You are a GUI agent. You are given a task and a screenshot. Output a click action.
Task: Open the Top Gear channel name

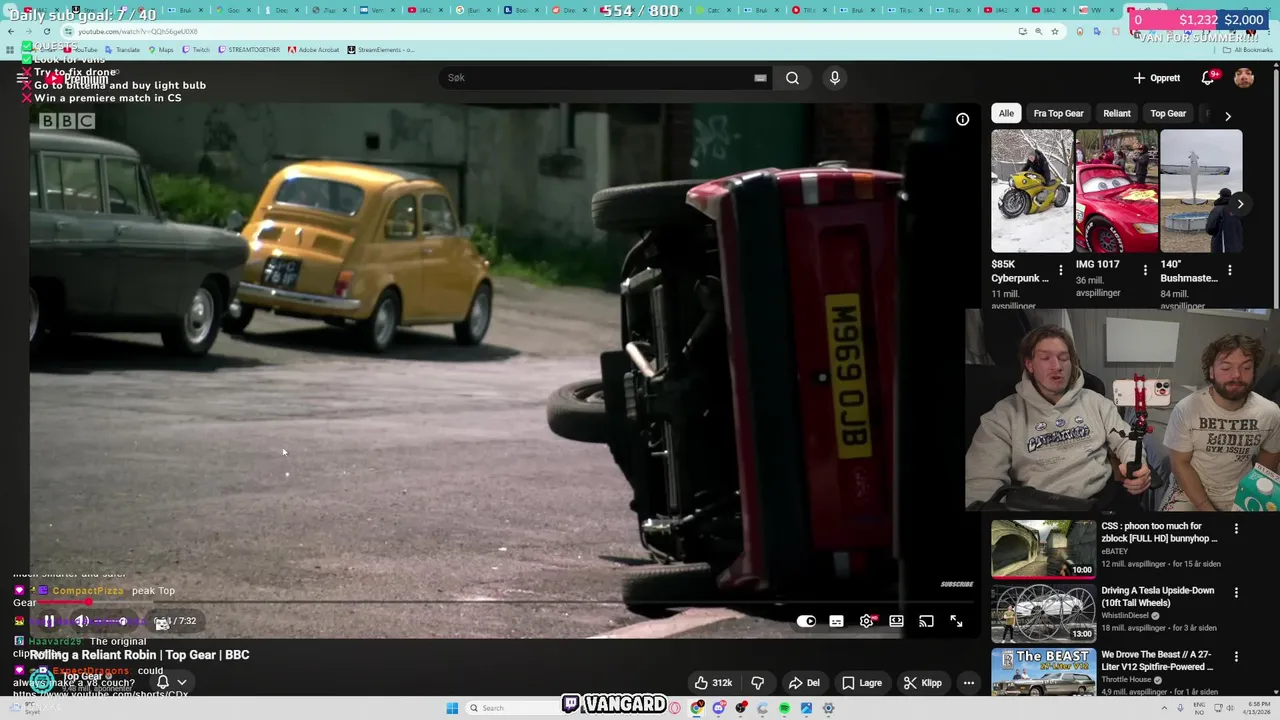(82, 676)
